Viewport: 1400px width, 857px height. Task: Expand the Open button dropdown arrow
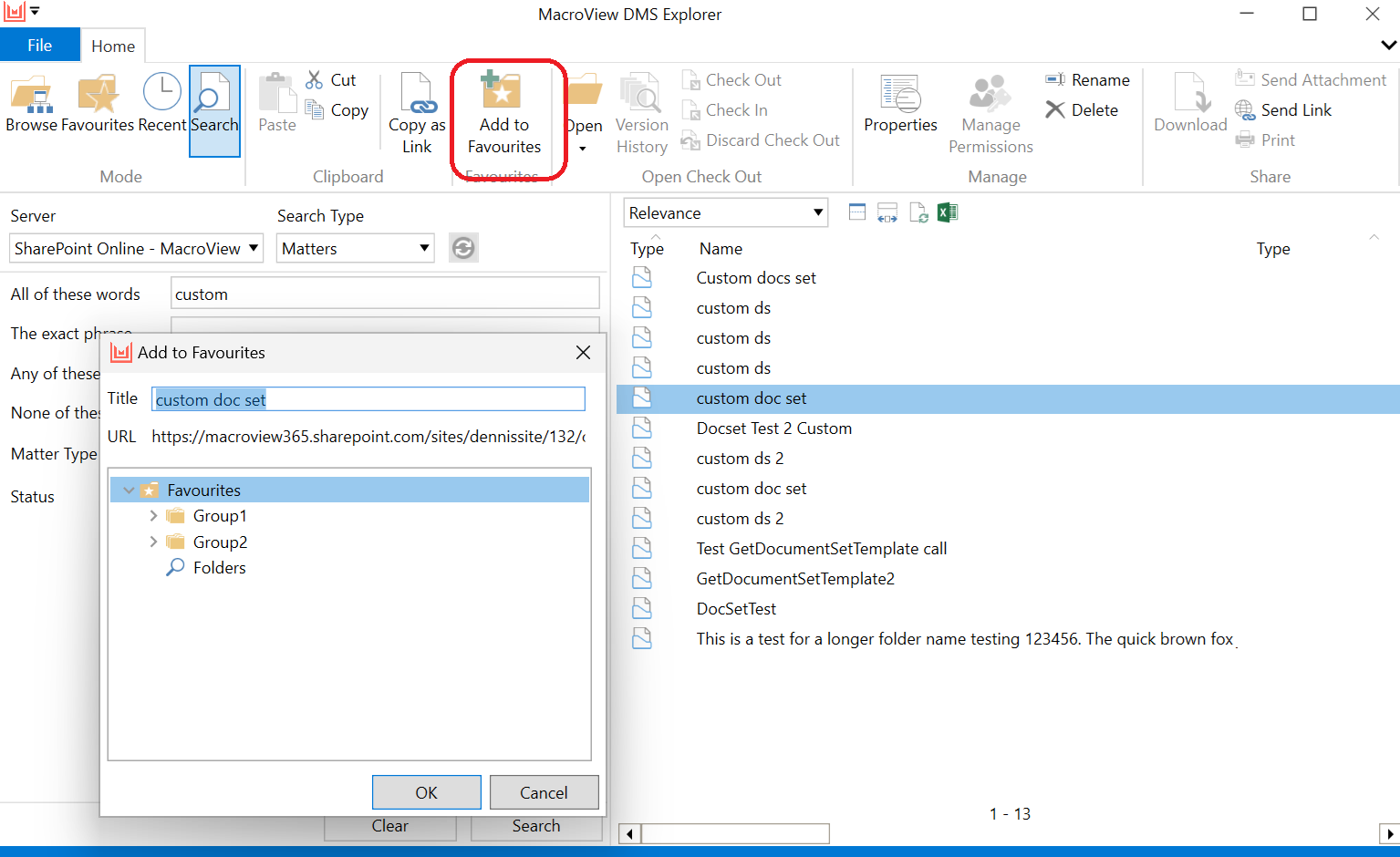point(583,148)
